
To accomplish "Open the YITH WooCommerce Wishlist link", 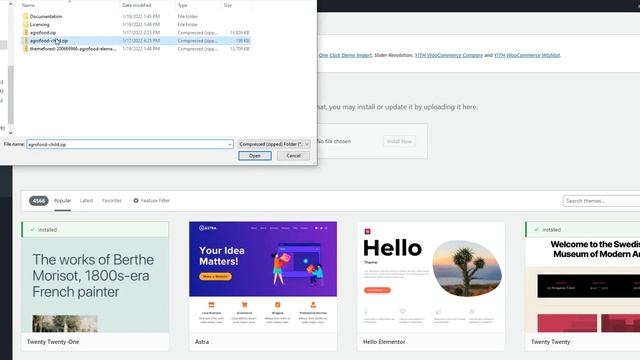I will [527, 55].
